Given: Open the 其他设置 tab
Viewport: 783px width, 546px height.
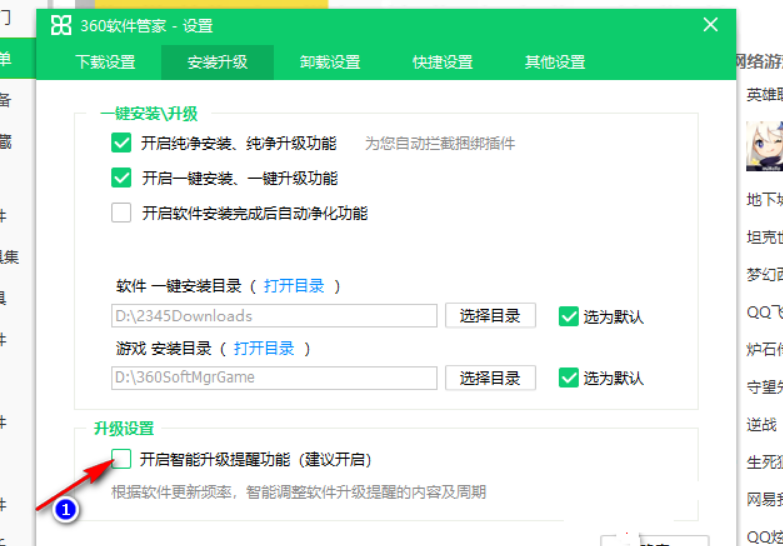Looking at the screenshot, I should point(555,62).
